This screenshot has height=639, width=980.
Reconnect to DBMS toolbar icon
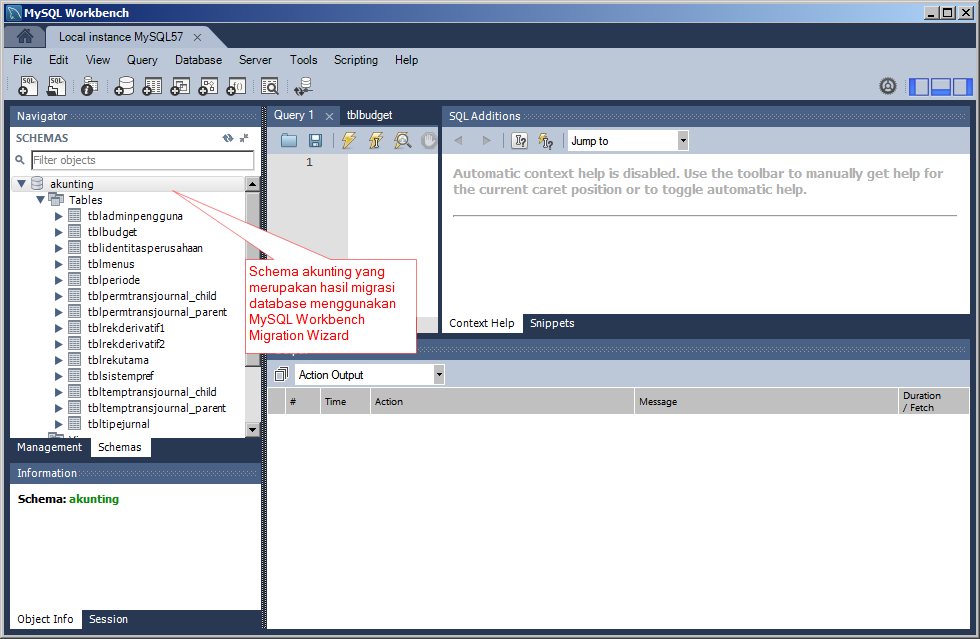pyautogui.click(x=304, y=86)
